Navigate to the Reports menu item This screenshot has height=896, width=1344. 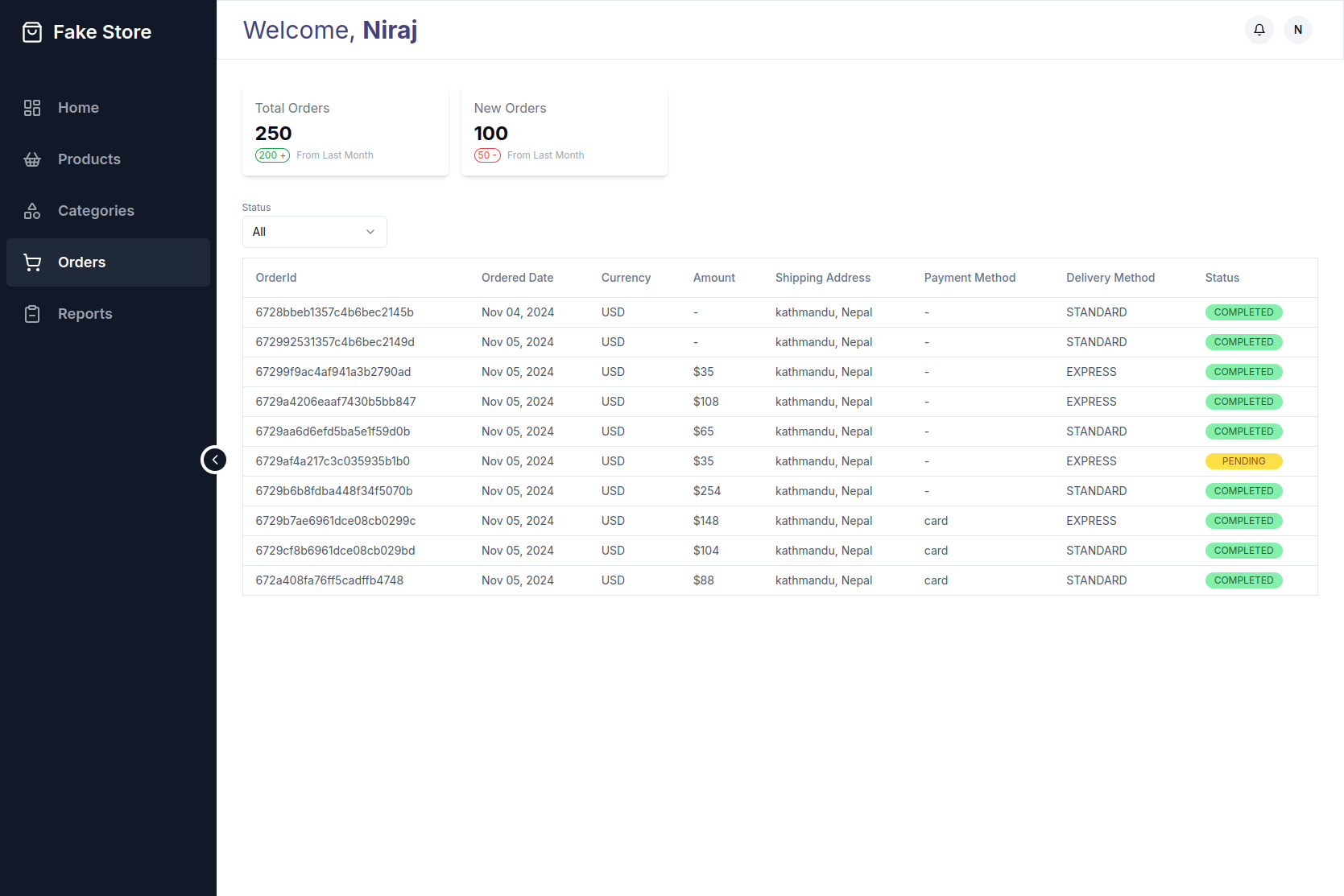(x=85, y=314)
